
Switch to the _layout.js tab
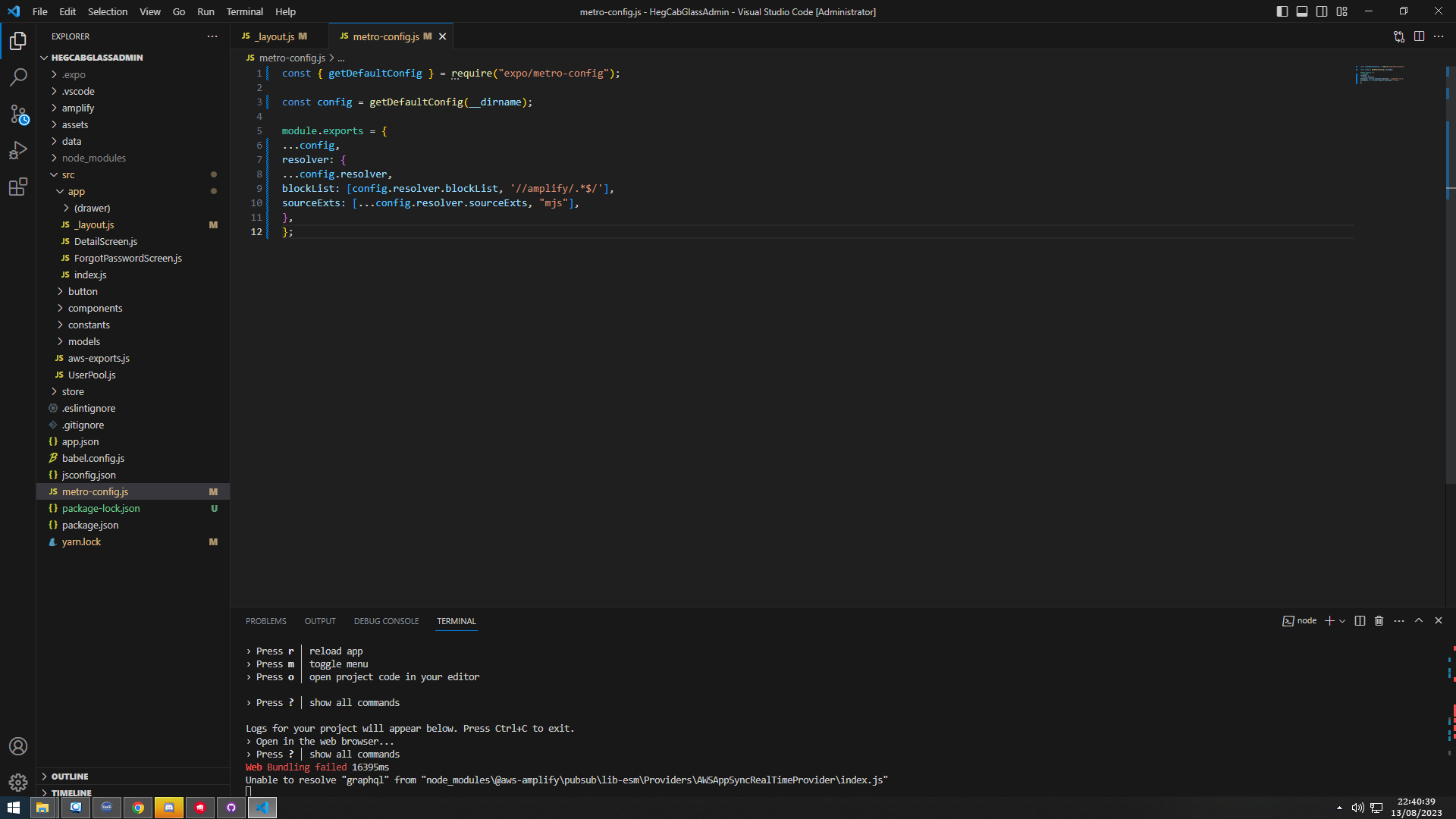[x=275, y=36]
